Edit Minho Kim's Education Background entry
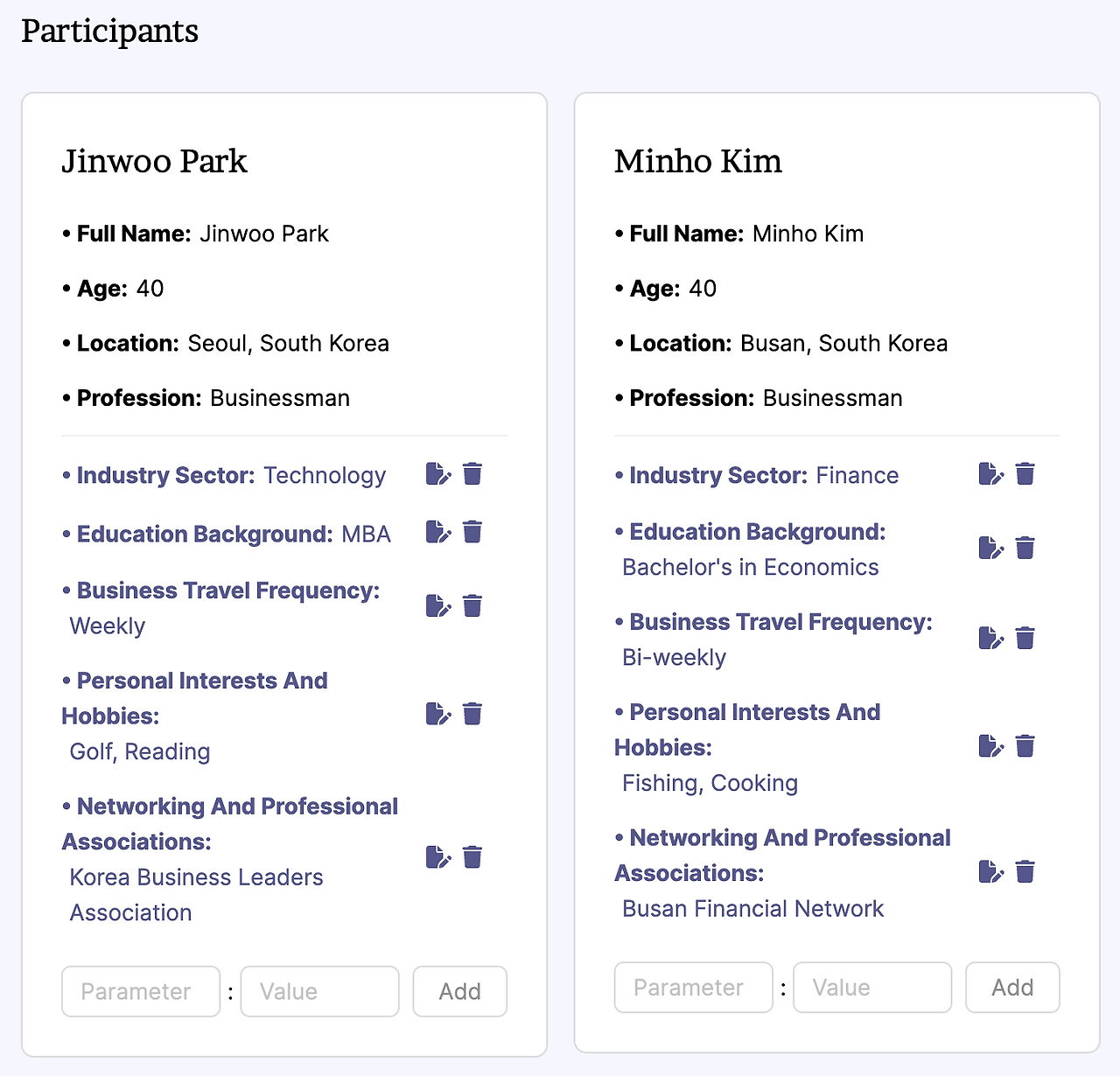Viewport: 1120px width, 1076px height. pos(990,548)
